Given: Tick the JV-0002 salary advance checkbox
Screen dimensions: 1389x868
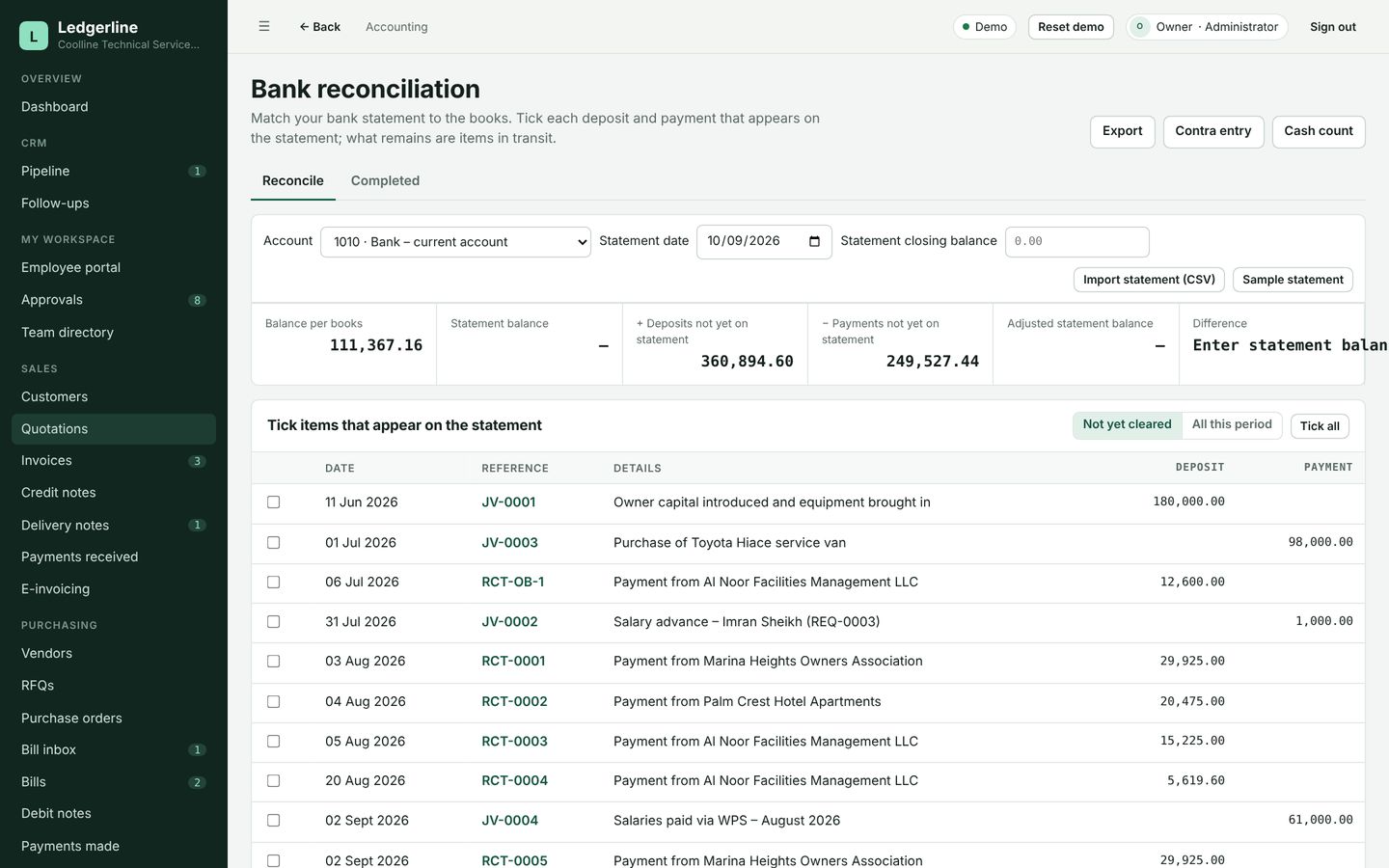Looking at the screenshot, I should pyautogui.click(x=274, y=622).
